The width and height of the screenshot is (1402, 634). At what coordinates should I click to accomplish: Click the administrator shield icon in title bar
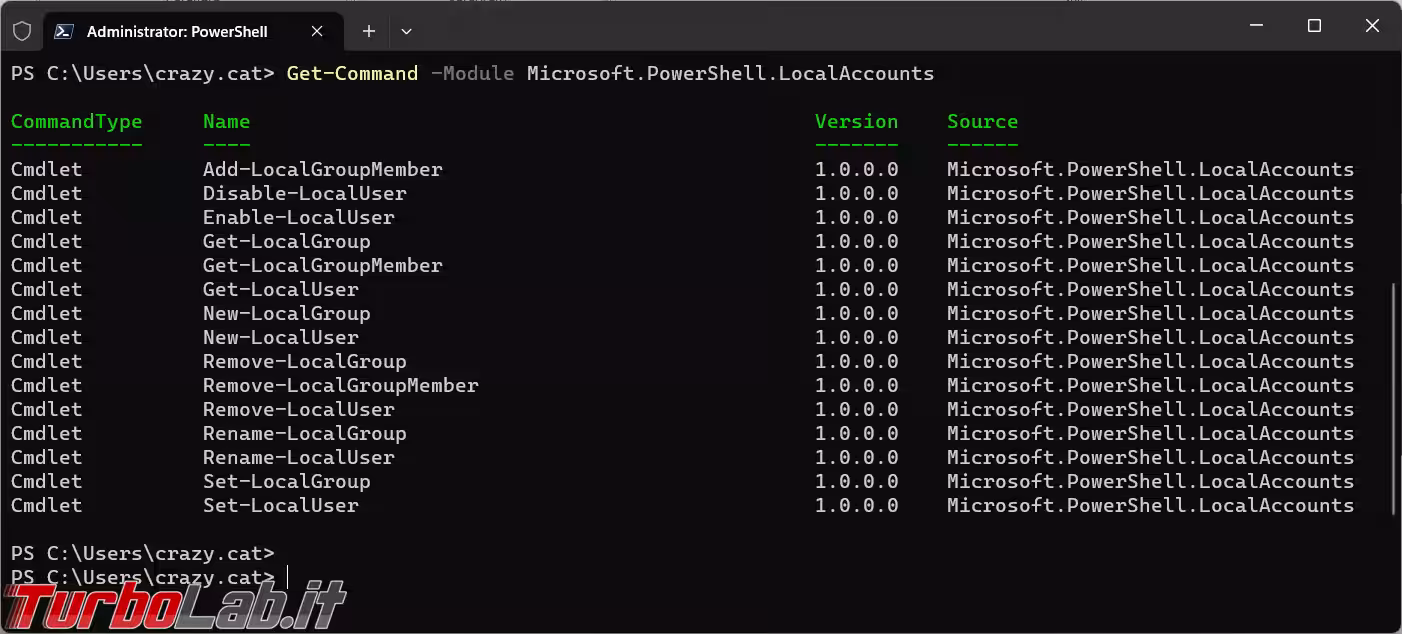coord(22,31)
